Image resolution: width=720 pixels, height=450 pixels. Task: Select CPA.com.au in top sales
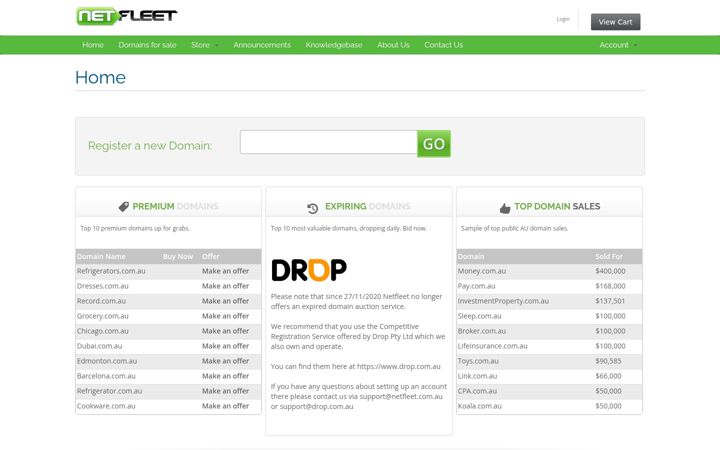tap(477, 391)
